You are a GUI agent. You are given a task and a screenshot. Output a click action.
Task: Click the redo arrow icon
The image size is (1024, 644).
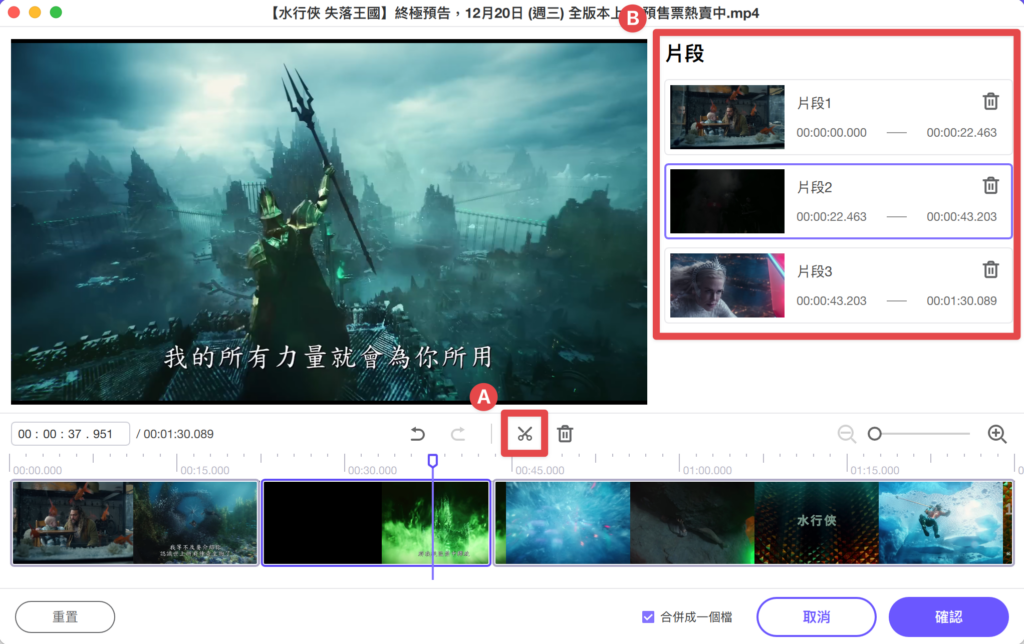[458, 434]
